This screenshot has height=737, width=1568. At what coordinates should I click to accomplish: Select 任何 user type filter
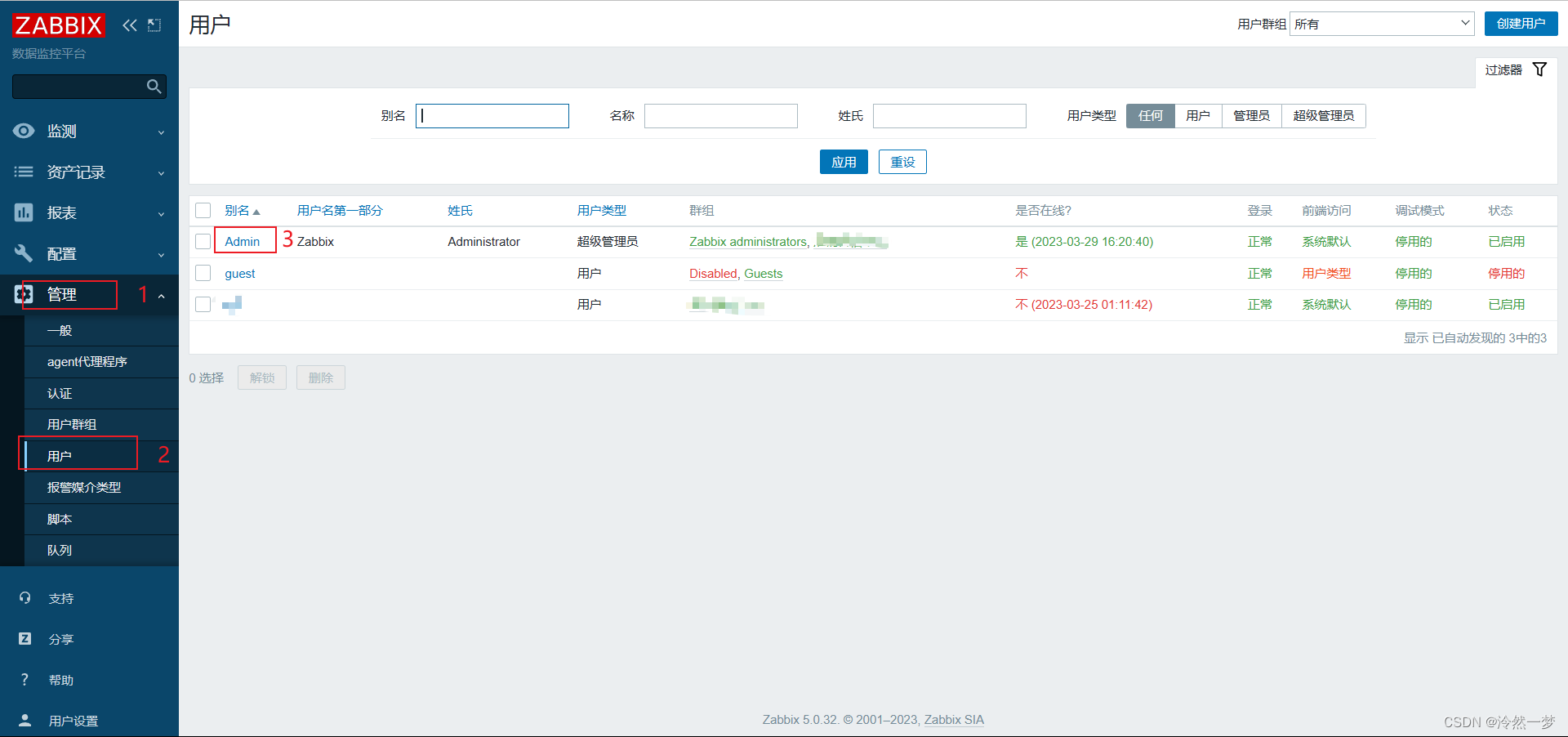pos(1150,116)
